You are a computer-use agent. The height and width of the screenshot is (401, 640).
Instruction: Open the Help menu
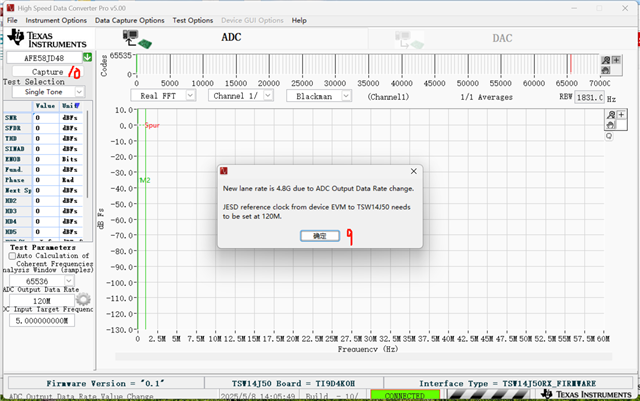point(299,20)
